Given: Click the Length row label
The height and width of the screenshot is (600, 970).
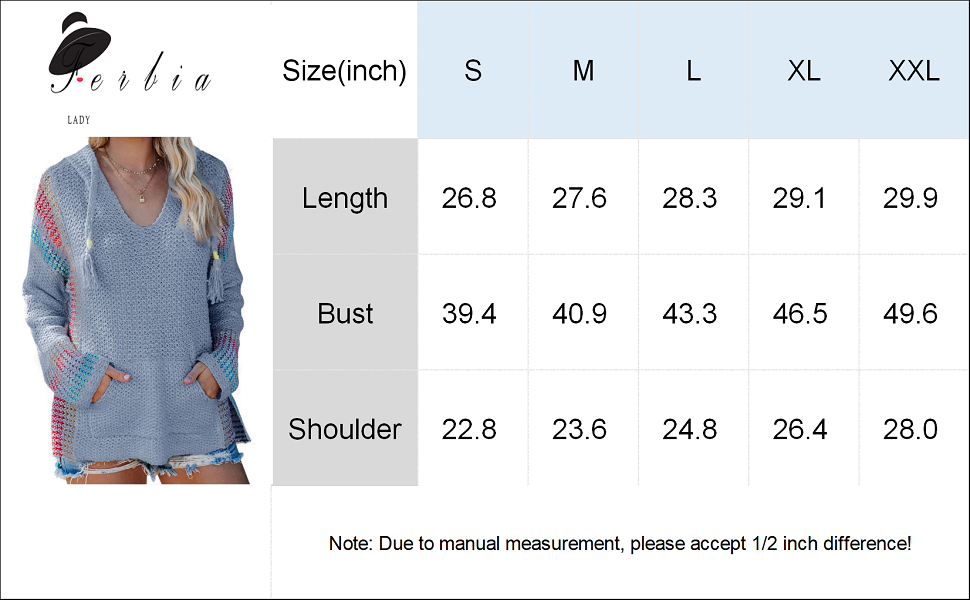Looking at the screenshot, I should click(345, 198).
